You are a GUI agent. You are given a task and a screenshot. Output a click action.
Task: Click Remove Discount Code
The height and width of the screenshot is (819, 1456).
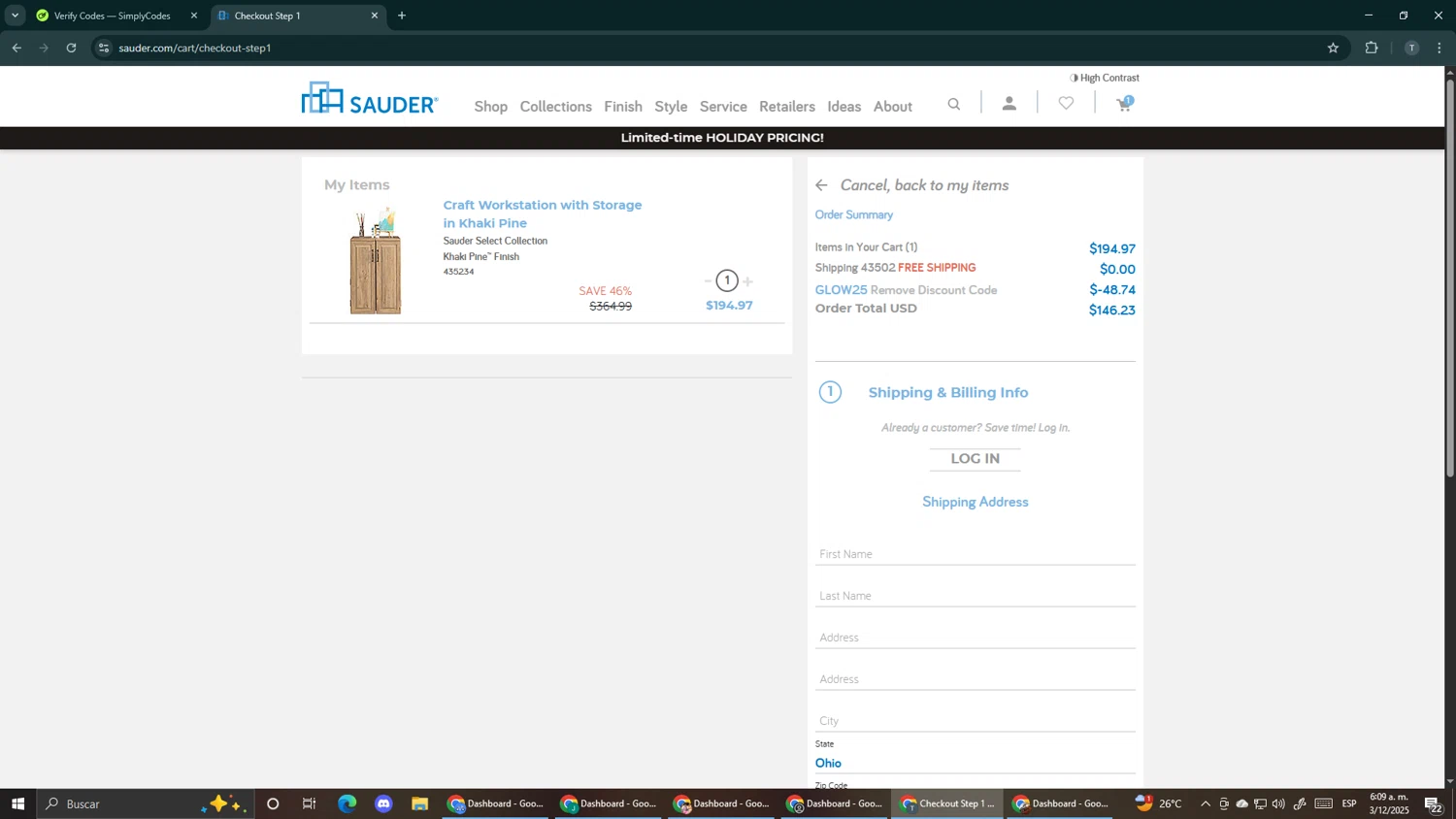[x=934, y=290]
